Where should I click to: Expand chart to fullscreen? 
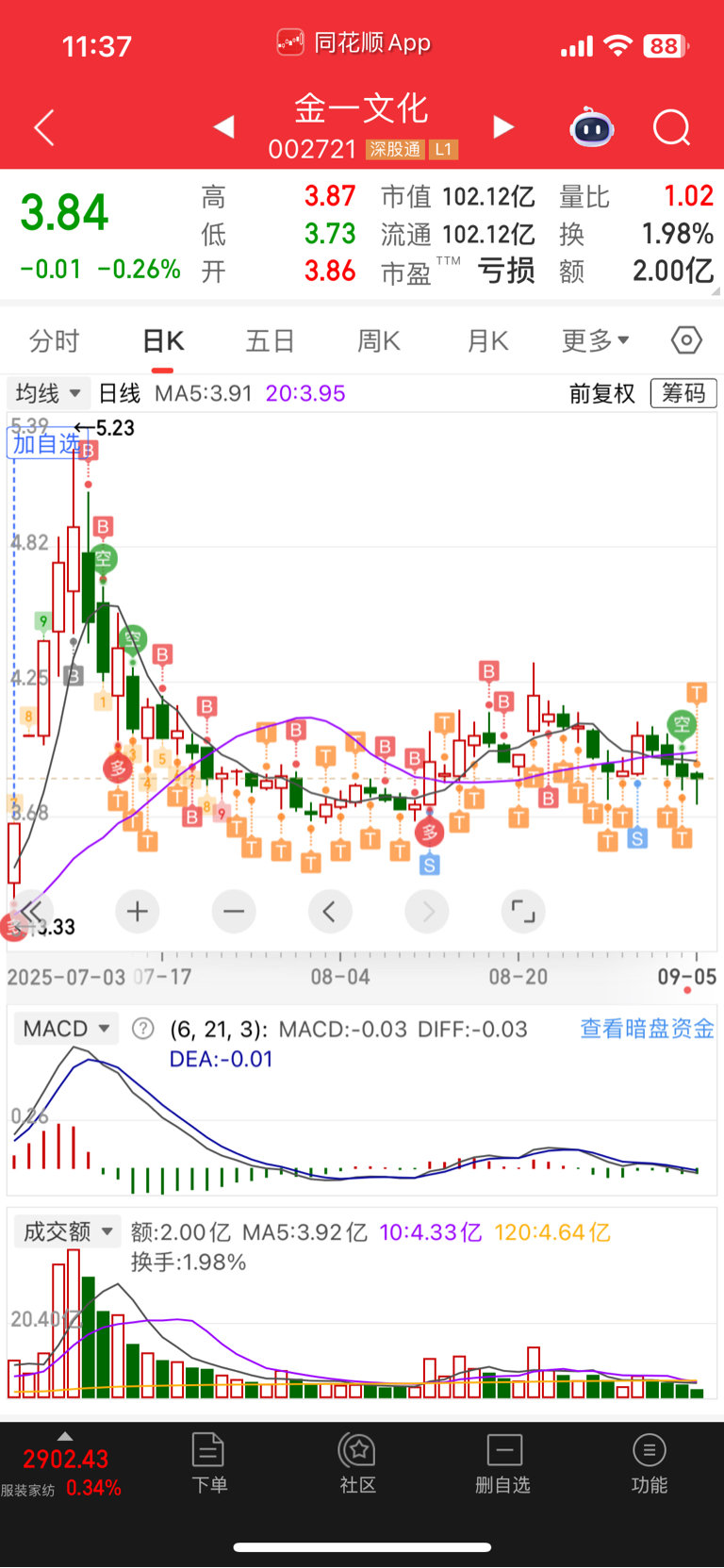(x=523, y=911)
